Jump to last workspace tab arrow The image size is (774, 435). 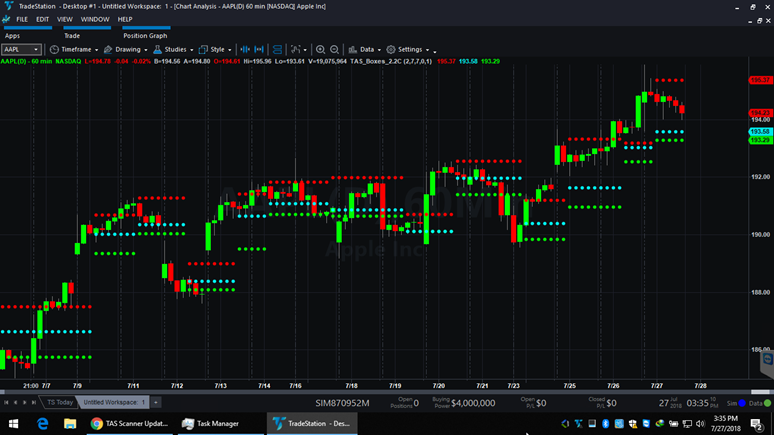tap(34, 402)
